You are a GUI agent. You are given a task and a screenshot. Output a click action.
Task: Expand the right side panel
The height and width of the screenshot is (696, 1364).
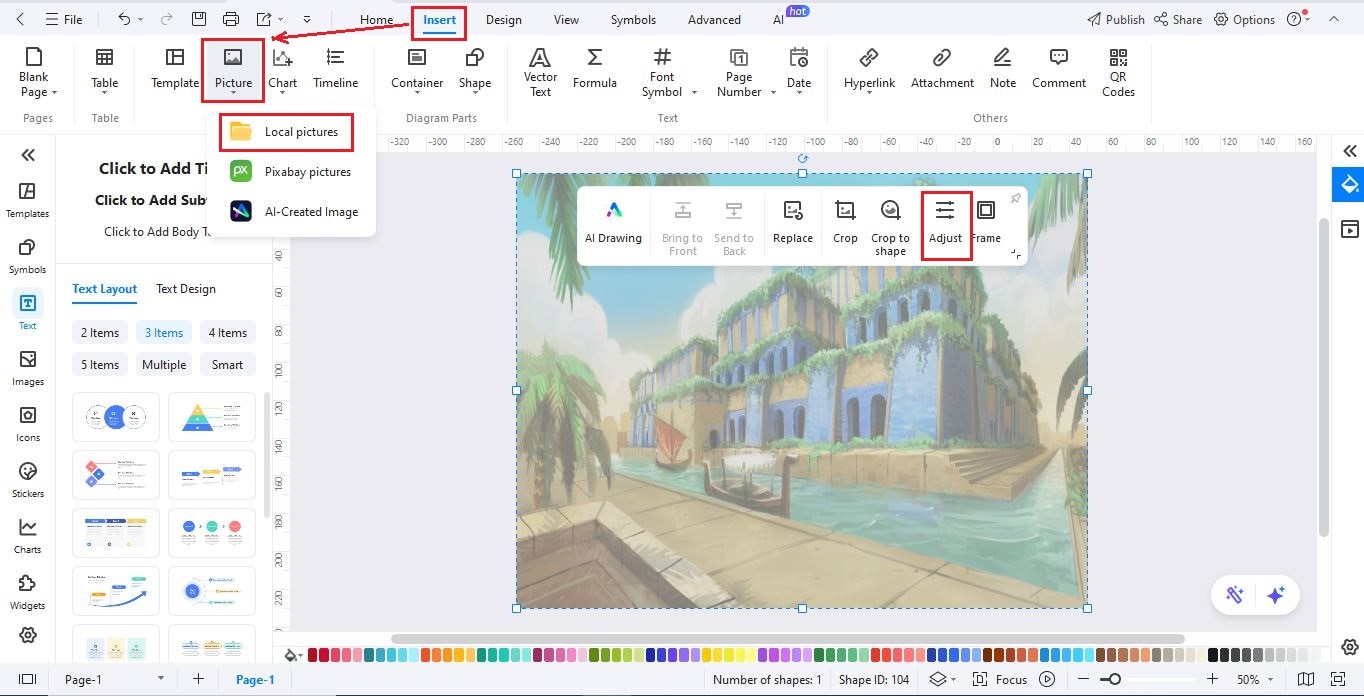coord(1350,151)
